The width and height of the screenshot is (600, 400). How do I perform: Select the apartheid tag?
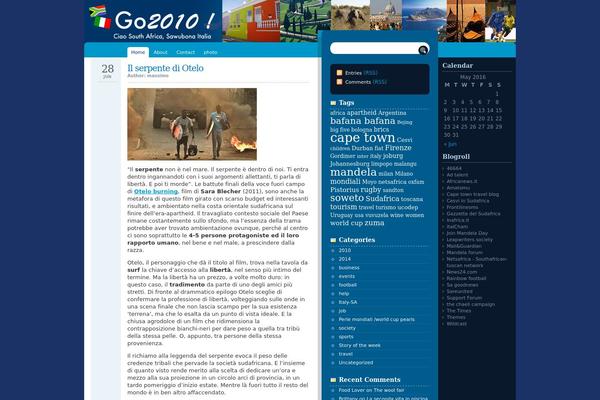tap(362, 113)
